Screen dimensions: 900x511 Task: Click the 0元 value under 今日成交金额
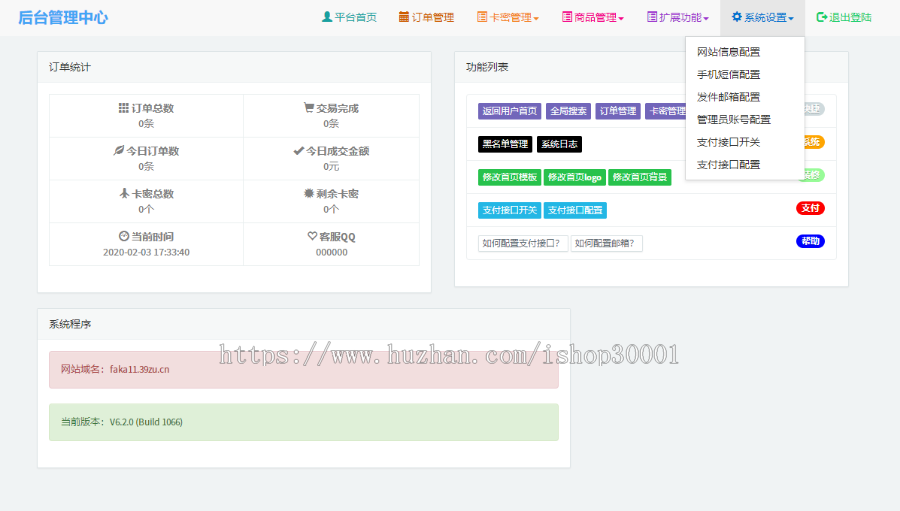coord(331,167)
